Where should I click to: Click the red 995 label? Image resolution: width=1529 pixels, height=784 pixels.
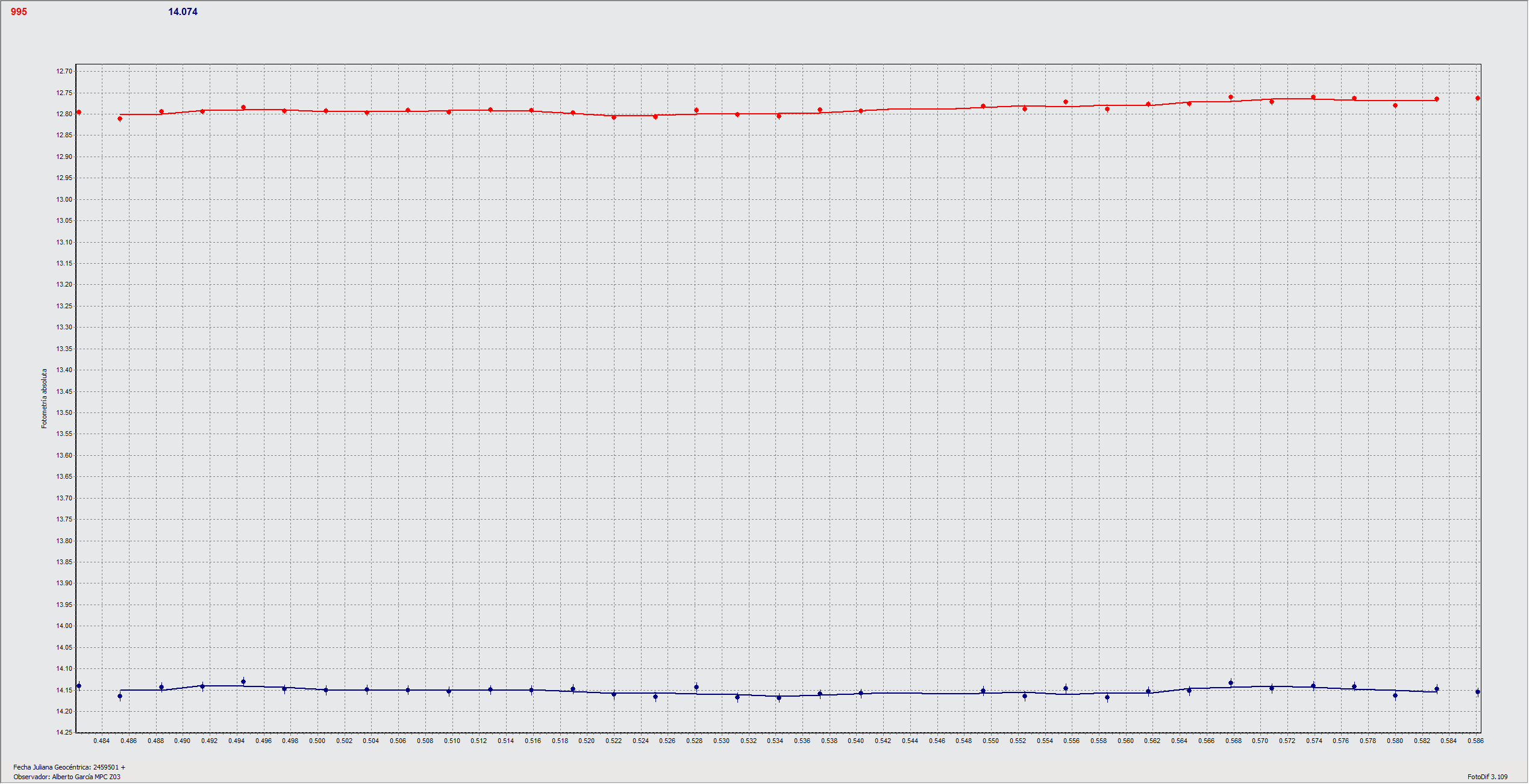(x=19, y=12)
